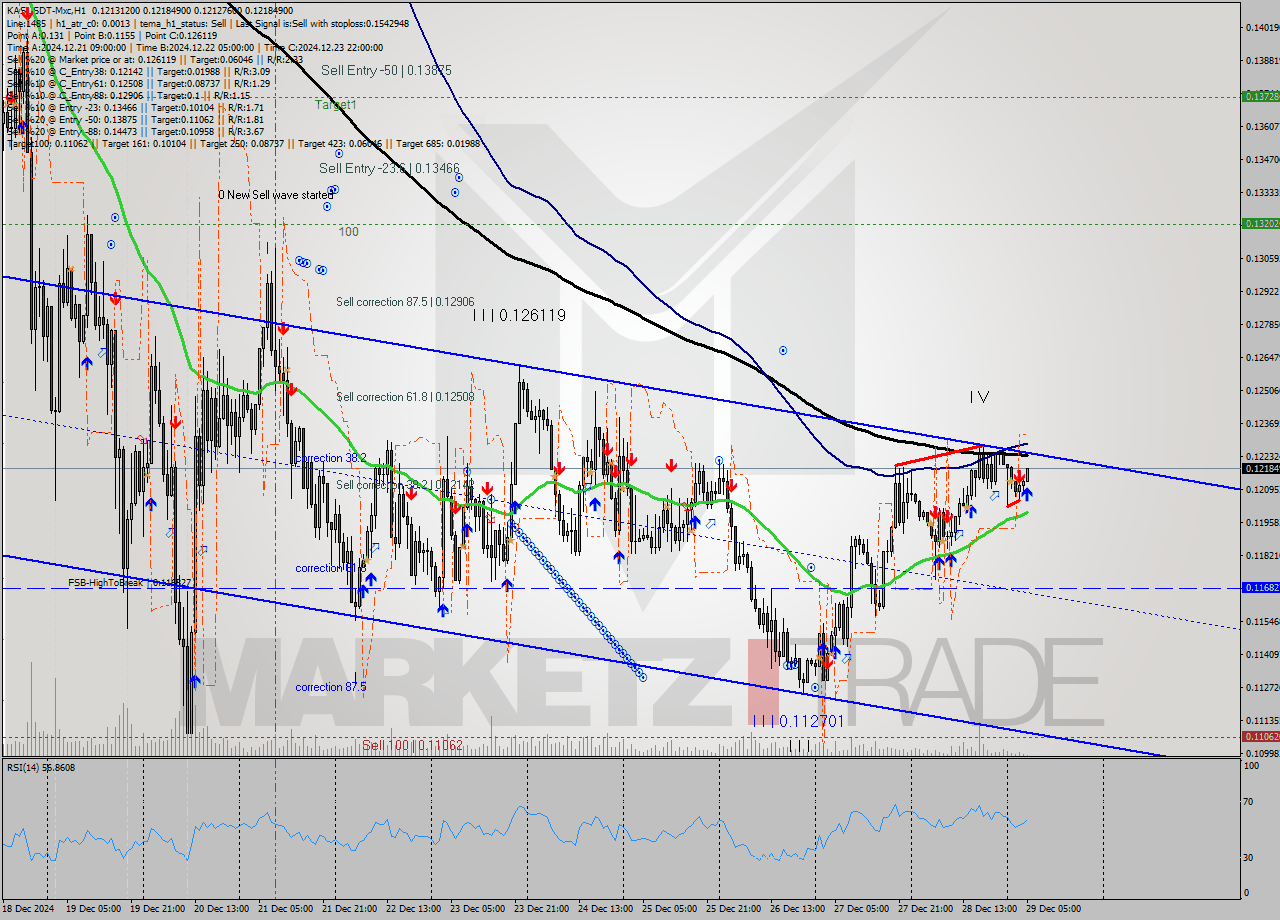Viewport: 1280px width, 920px height.
Task: Click the green 0.13202 price tag
Action: tap(1260, 224)
